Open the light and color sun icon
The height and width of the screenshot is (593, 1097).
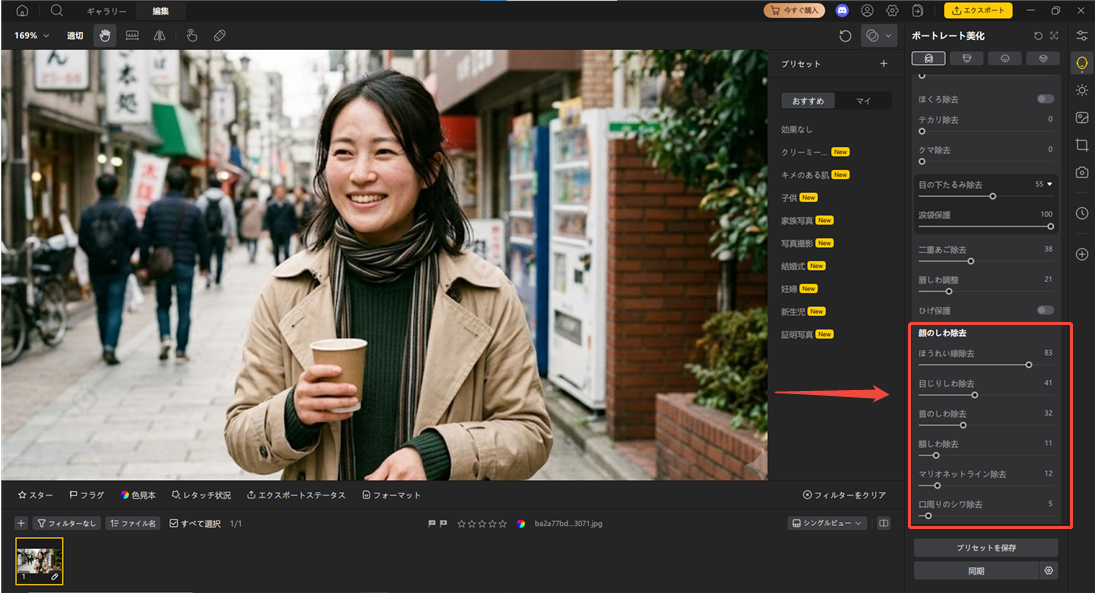1082,90
